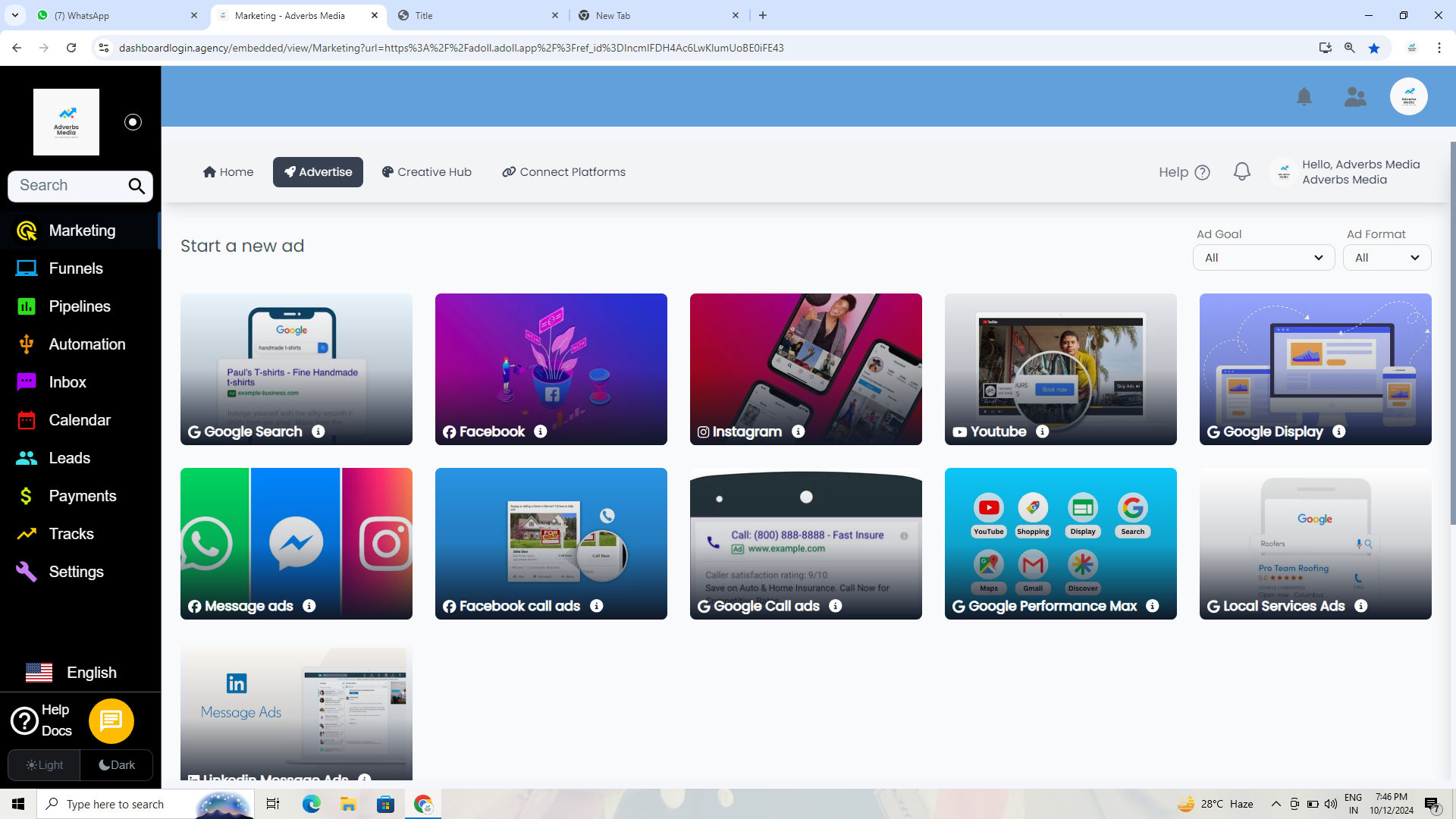Open Microsoft Edge from the taskbar
1456x819 pixels.
pos(311,804)
